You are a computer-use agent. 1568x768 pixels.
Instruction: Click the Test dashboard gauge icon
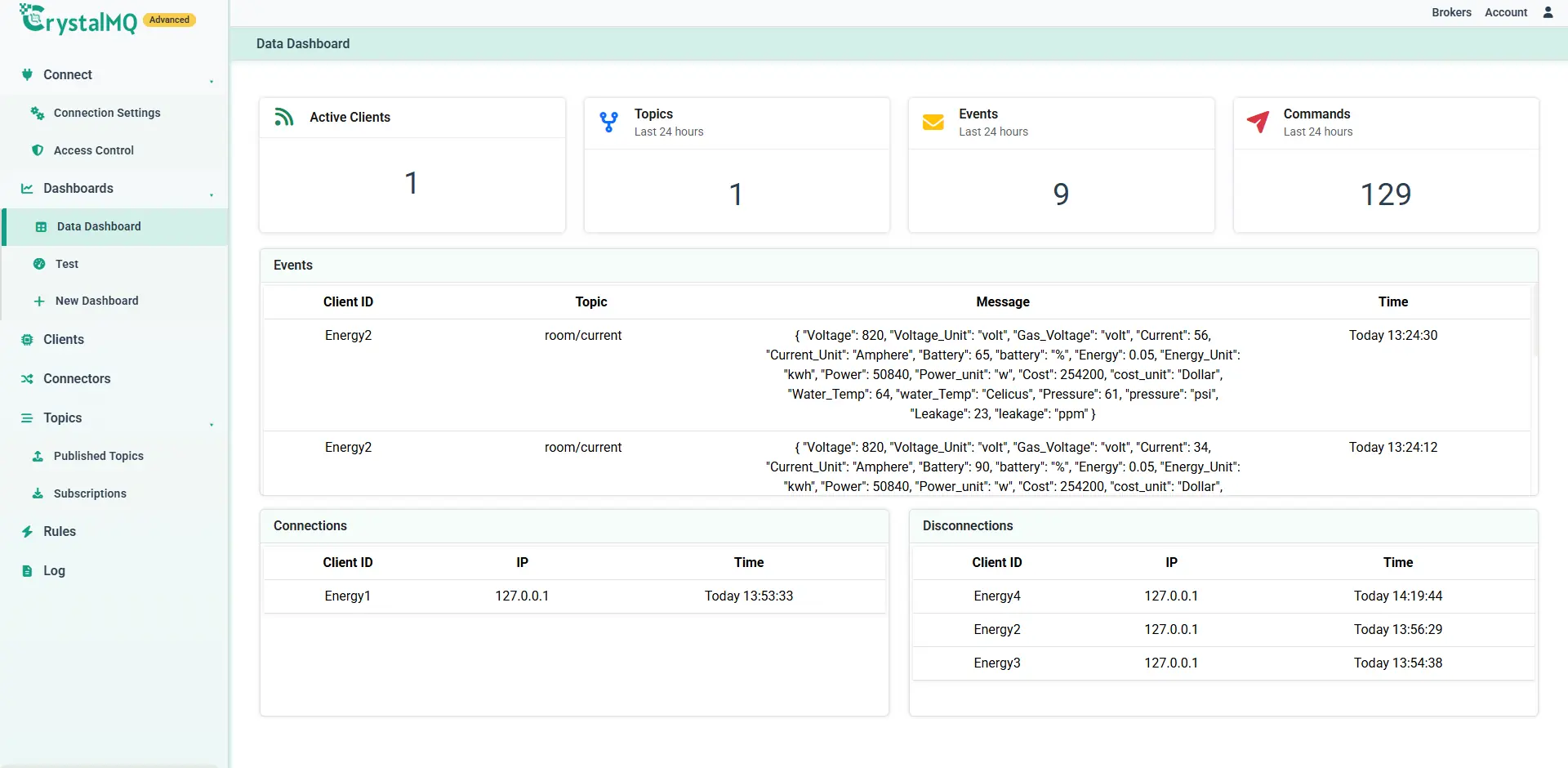[x=39, y=264]
